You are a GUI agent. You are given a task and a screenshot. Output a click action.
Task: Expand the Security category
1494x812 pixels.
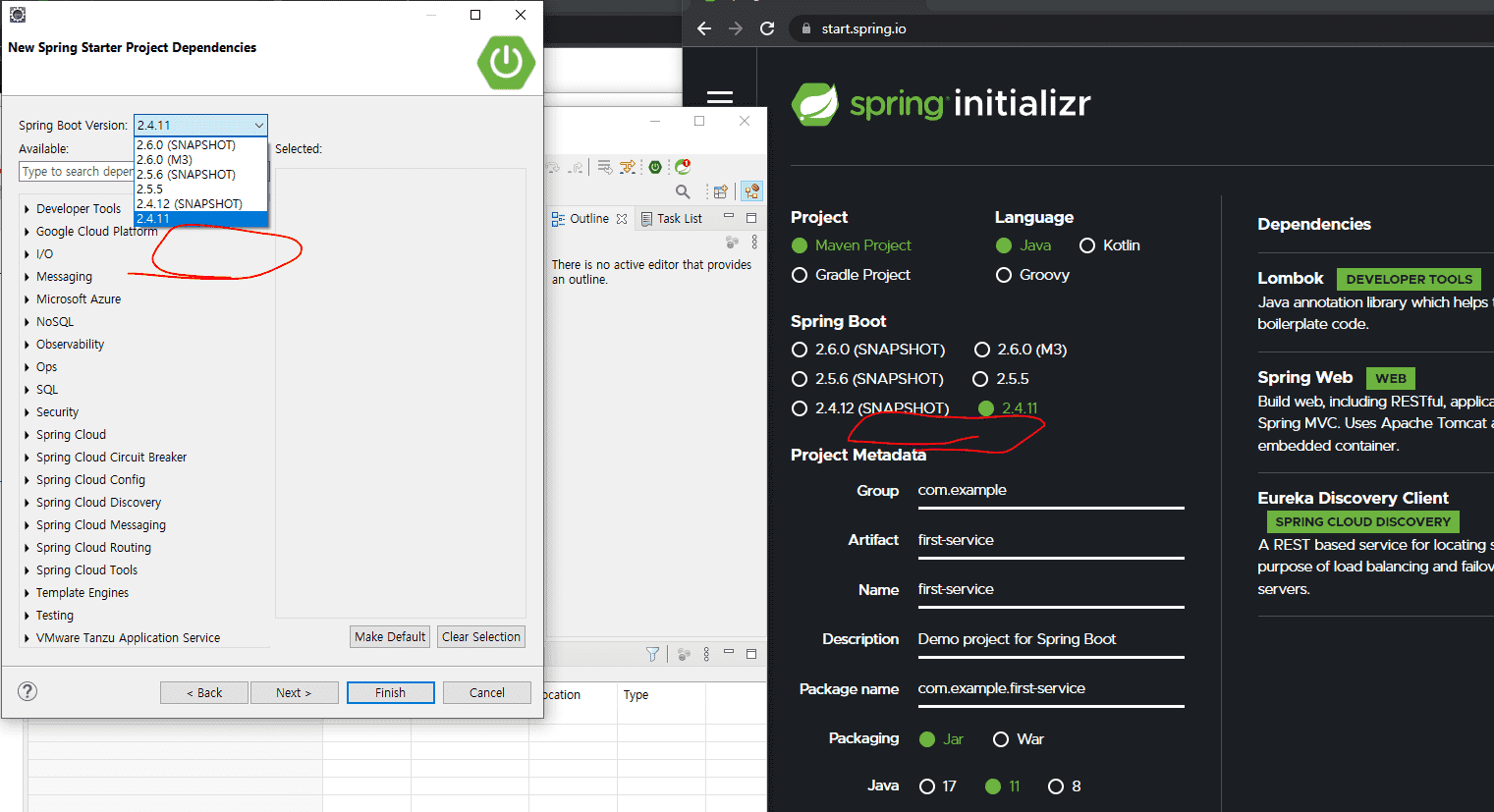point(27,412)
